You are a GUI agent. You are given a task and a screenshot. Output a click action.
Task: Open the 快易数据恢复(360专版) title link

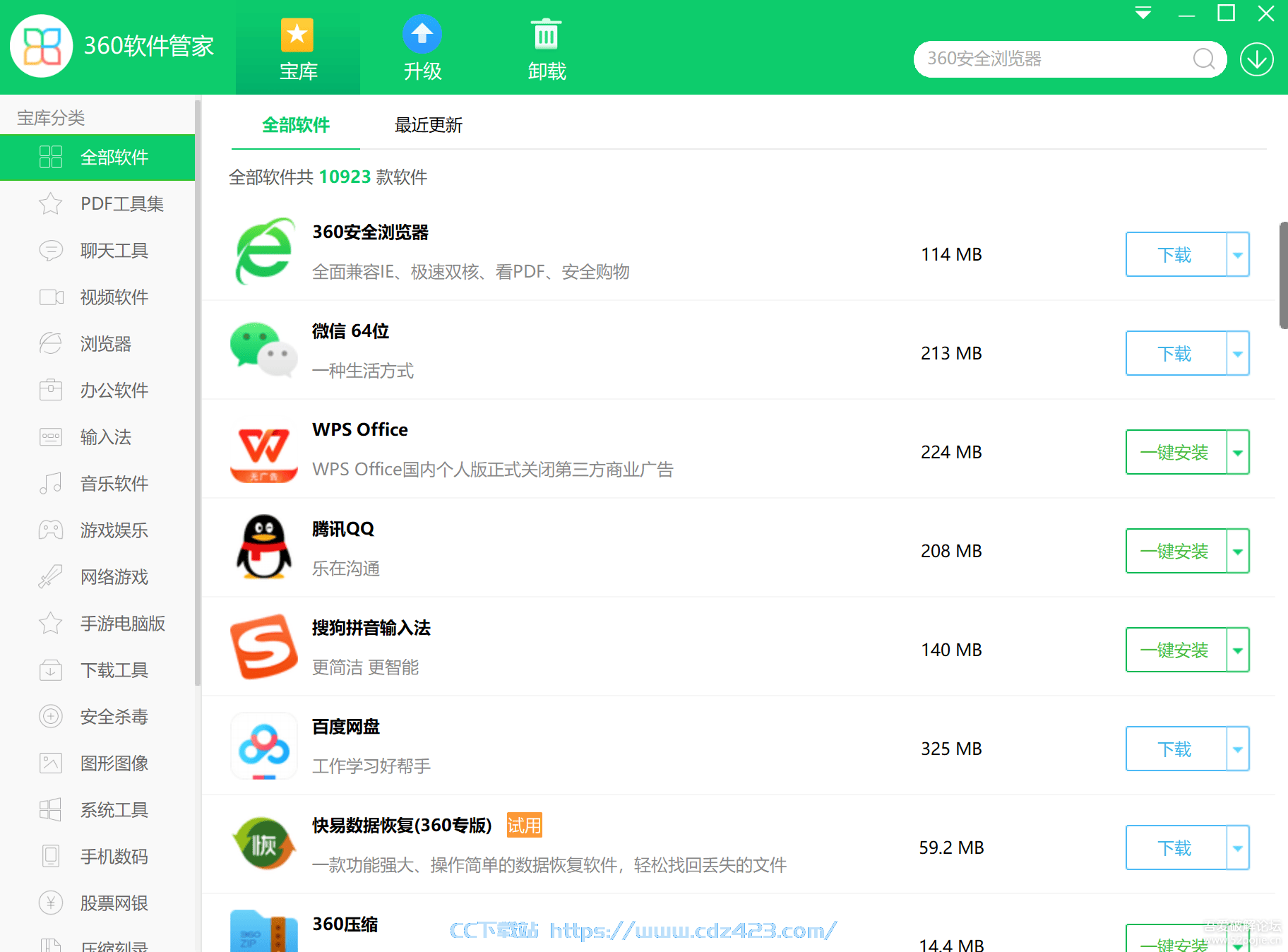[402, 826]
